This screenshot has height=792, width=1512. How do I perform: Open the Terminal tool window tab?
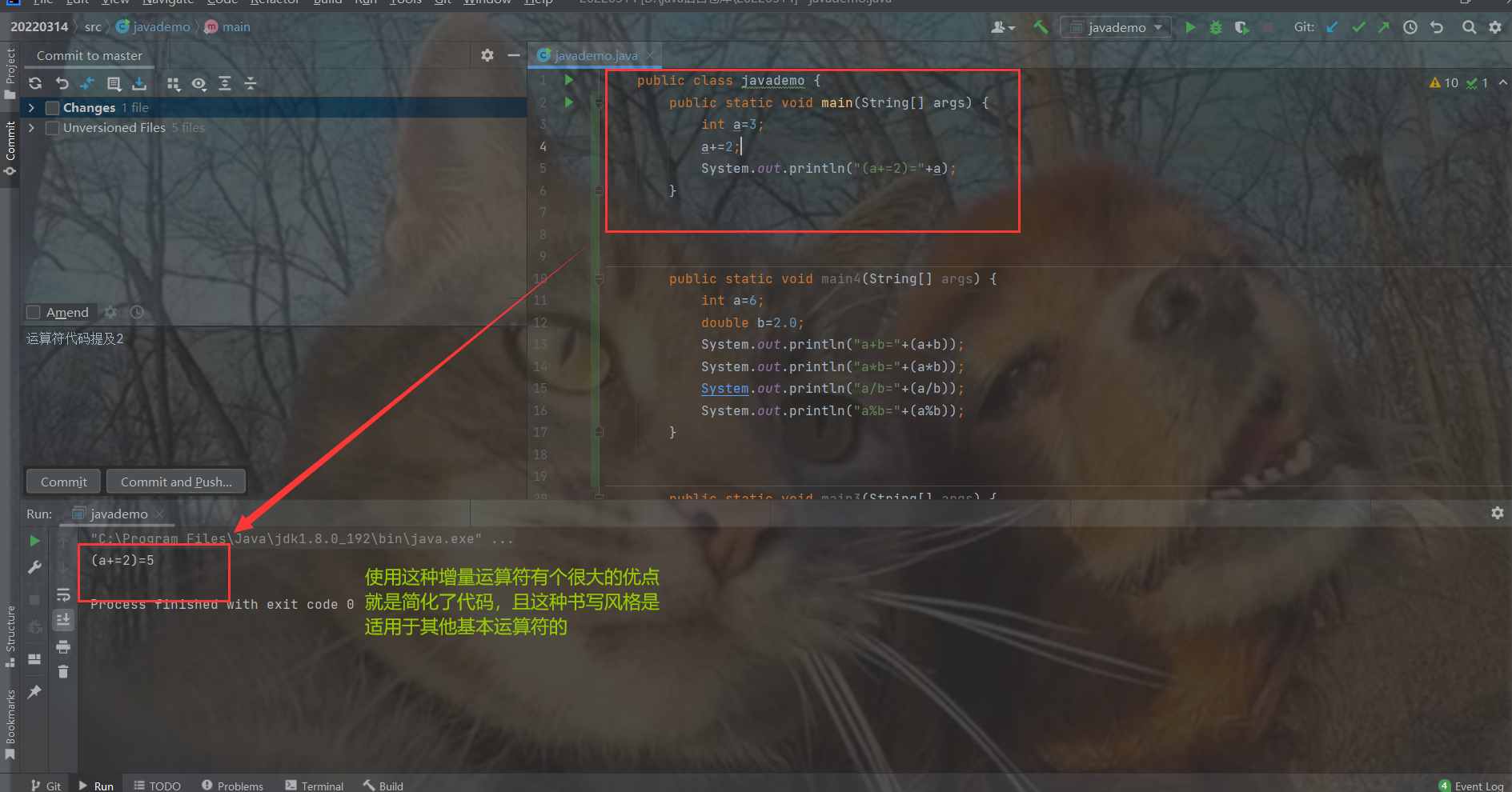[314, 786]
